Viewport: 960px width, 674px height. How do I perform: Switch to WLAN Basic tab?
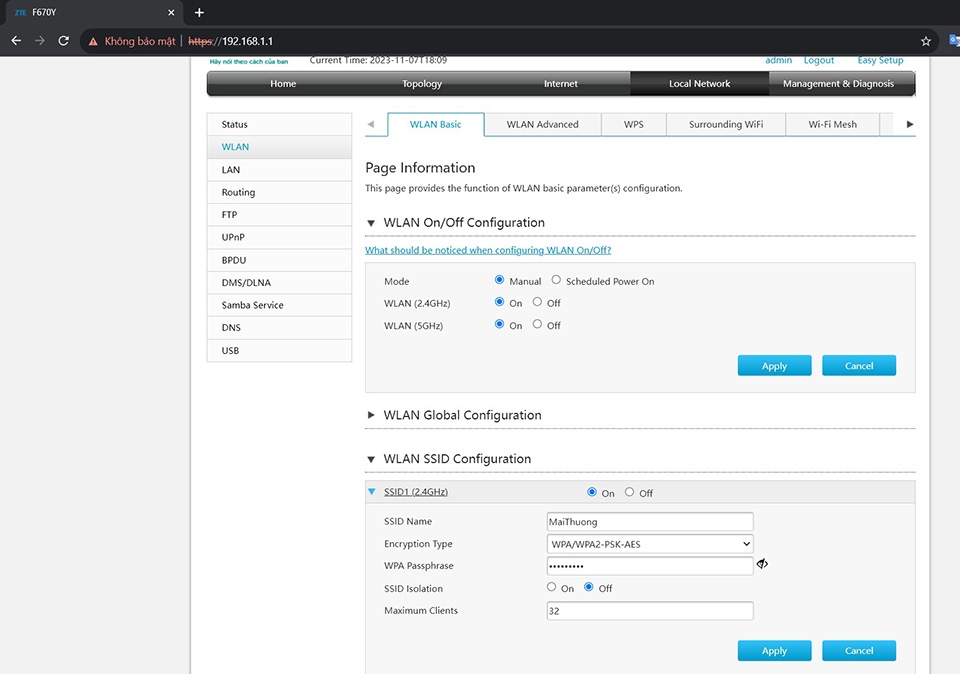click(435, 124)
